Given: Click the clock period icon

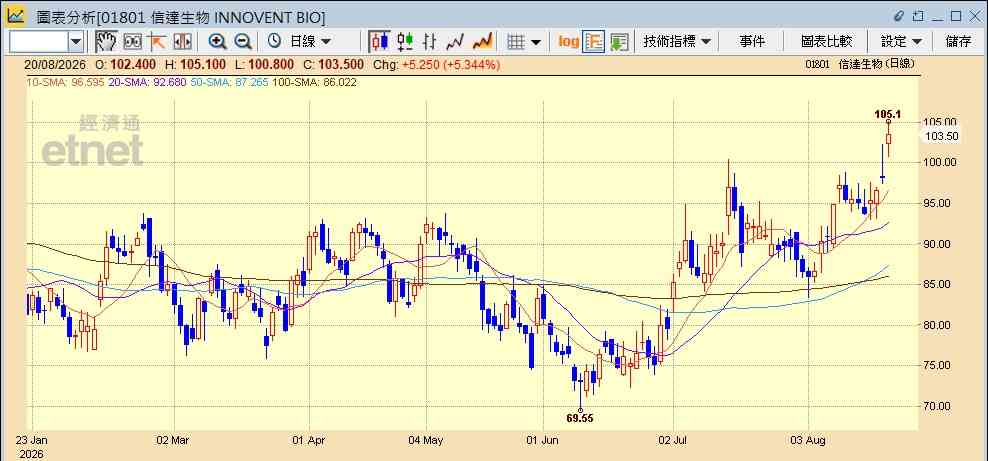Looking at the screenshot, I should pyautogui.click(x=274, y=42).
